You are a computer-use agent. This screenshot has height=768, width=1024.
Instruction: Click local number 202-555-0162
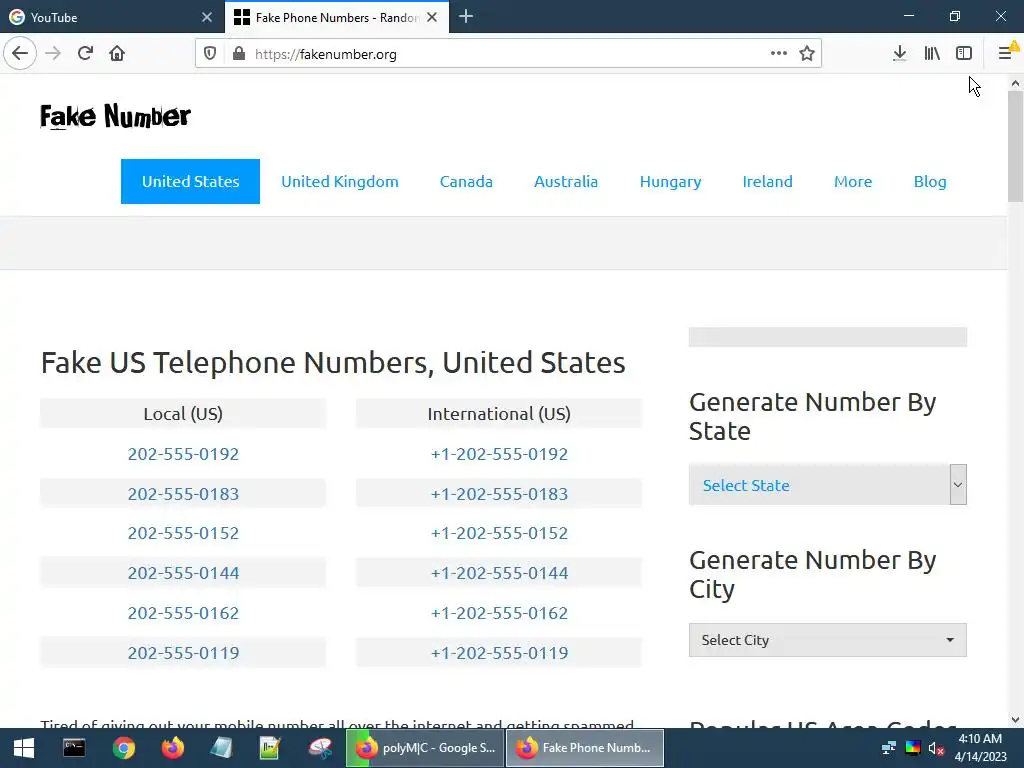click(x=184, y=613)
